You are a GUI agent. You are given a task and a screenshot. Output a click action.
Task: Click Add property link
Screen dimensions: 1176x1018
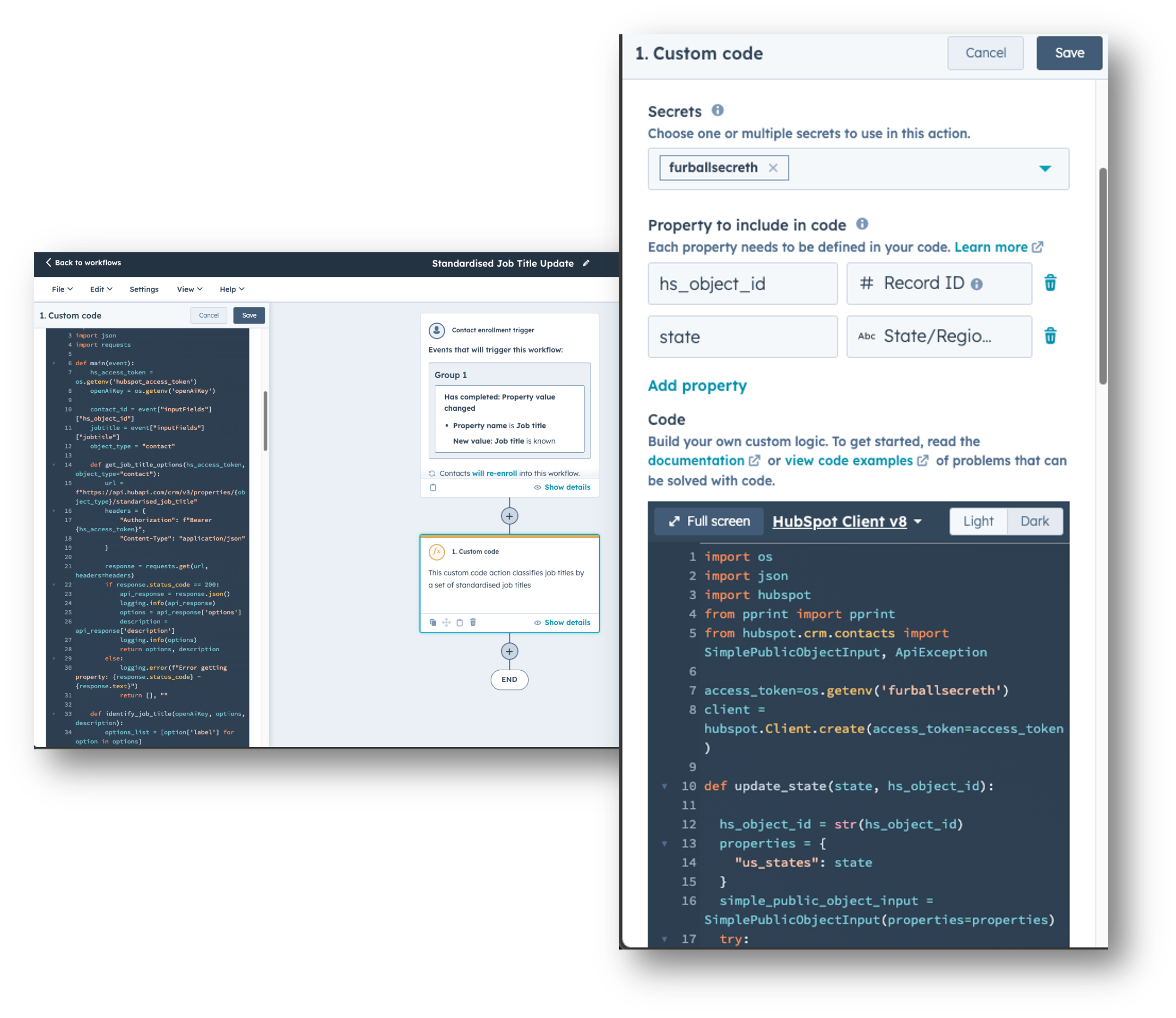697,386
